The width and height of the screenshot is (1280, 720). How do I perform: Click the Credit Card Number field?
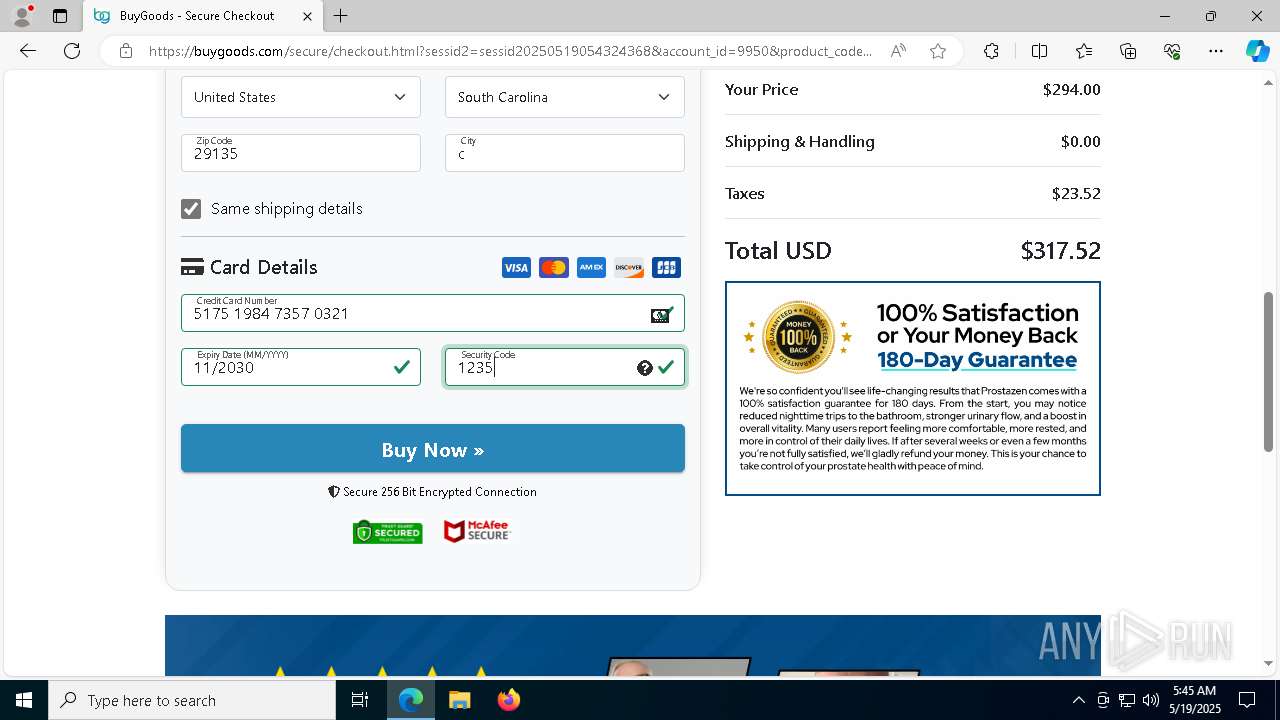[x=433, y=313]
